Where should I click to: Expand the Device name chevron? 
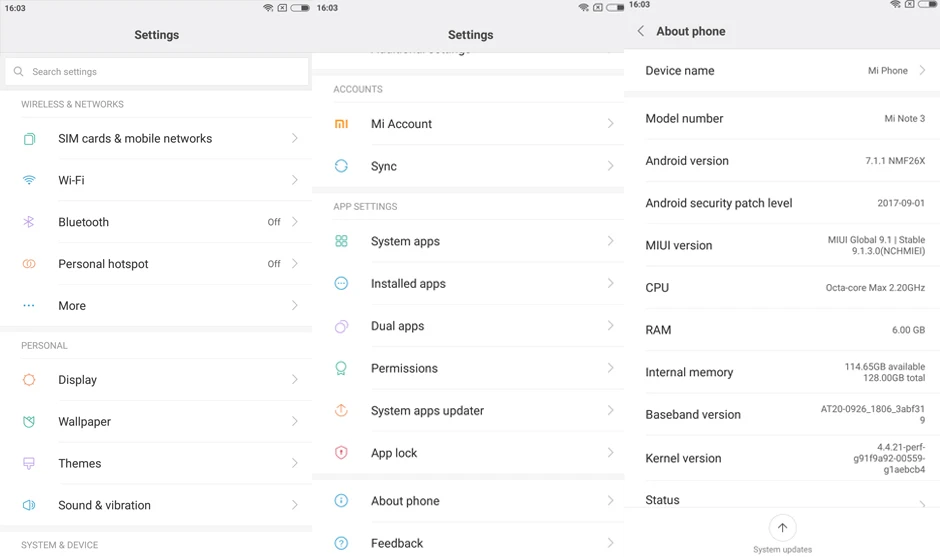[x=923, y=71]
